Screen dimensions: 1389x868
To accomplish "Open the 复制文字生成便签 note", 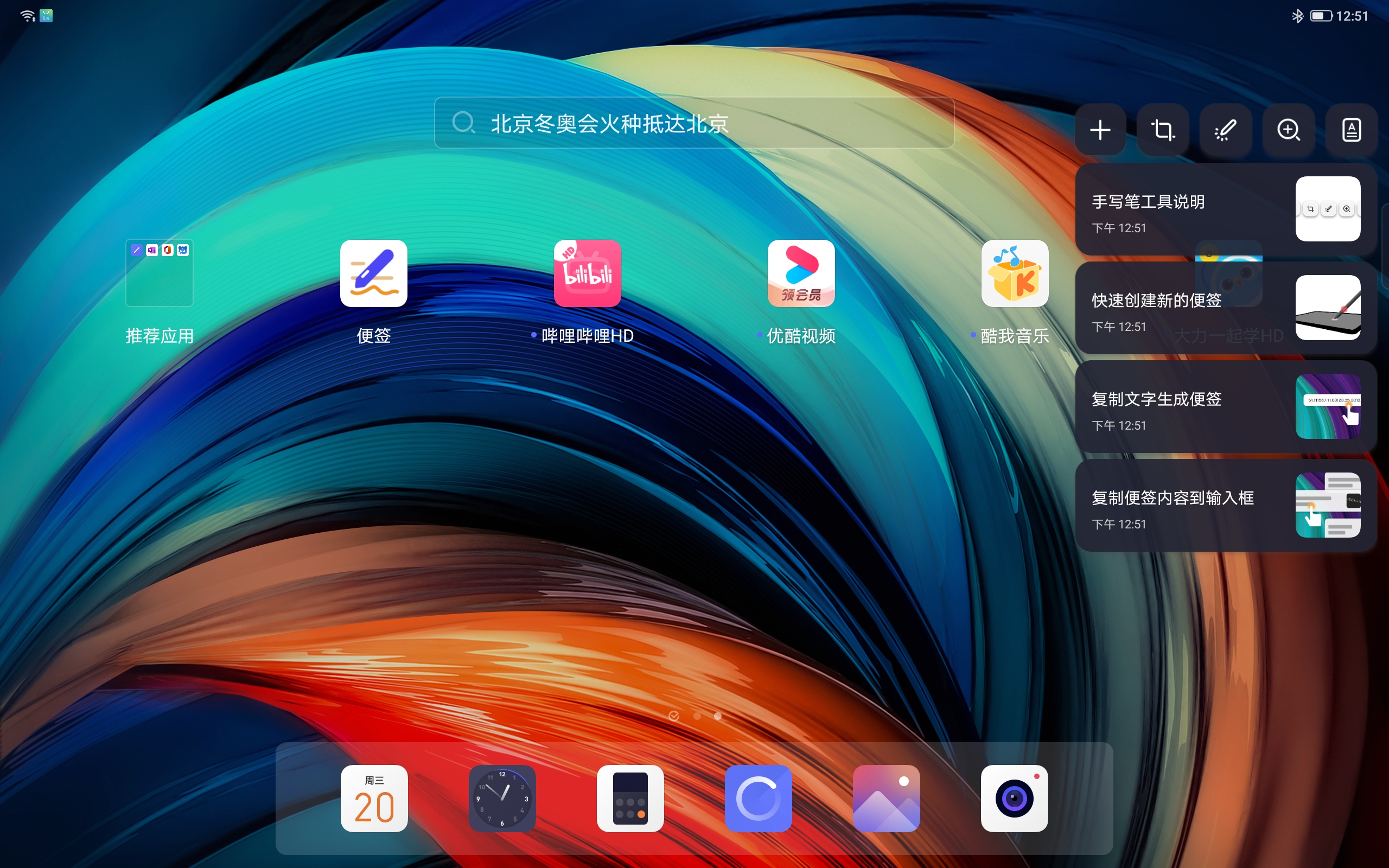I will (x=1226, y=406).
